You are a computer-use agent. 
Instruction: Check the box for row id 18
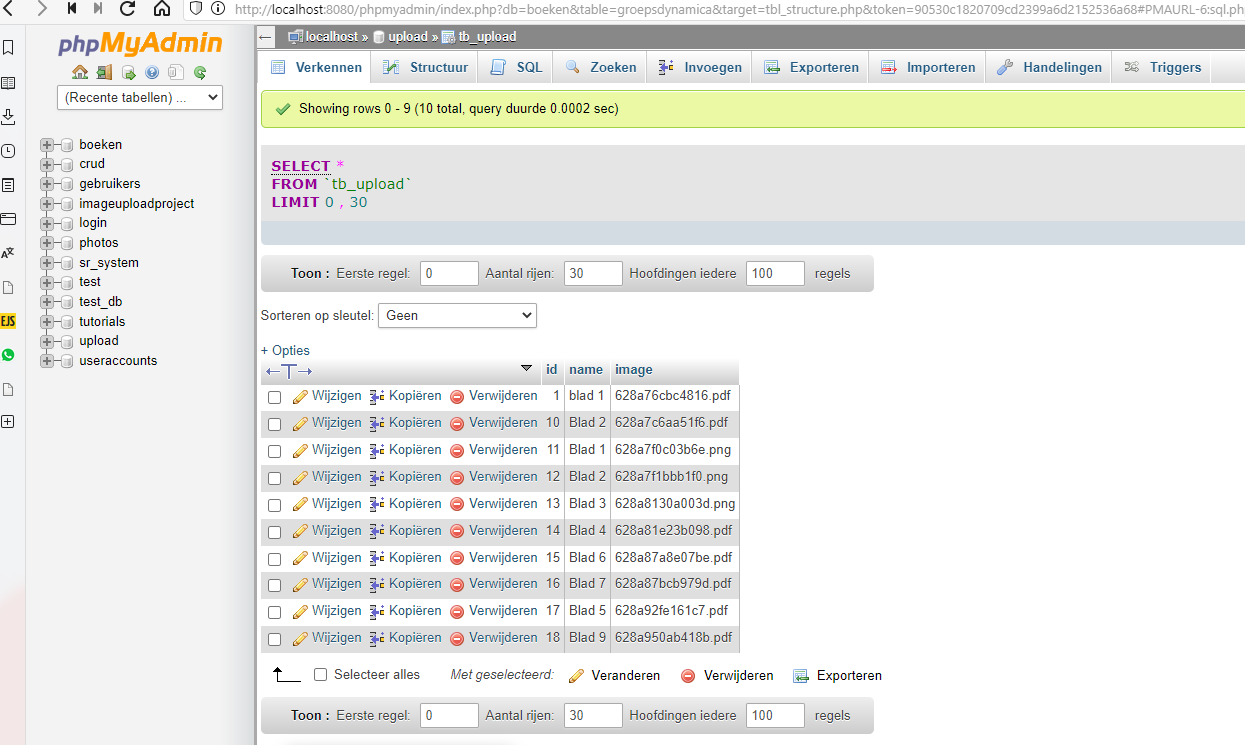pyautogui.click(x=274, y=639)
